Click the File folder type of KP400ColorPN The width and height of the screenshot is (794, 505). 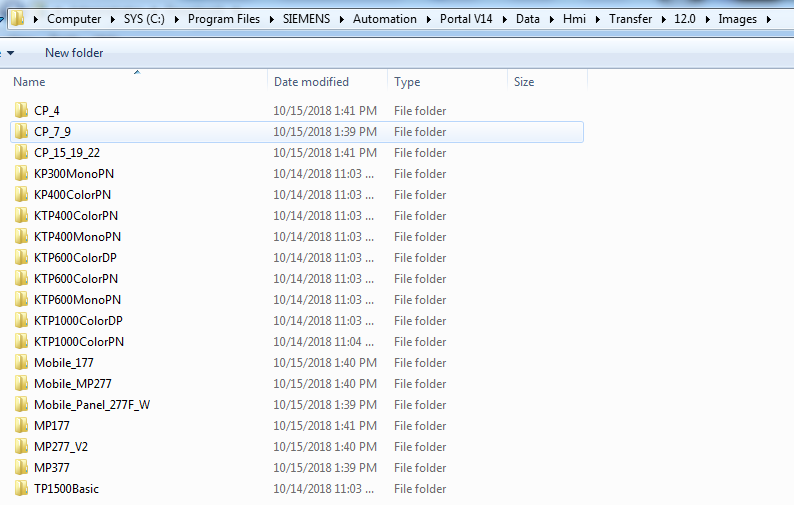(x=420, y=195)
